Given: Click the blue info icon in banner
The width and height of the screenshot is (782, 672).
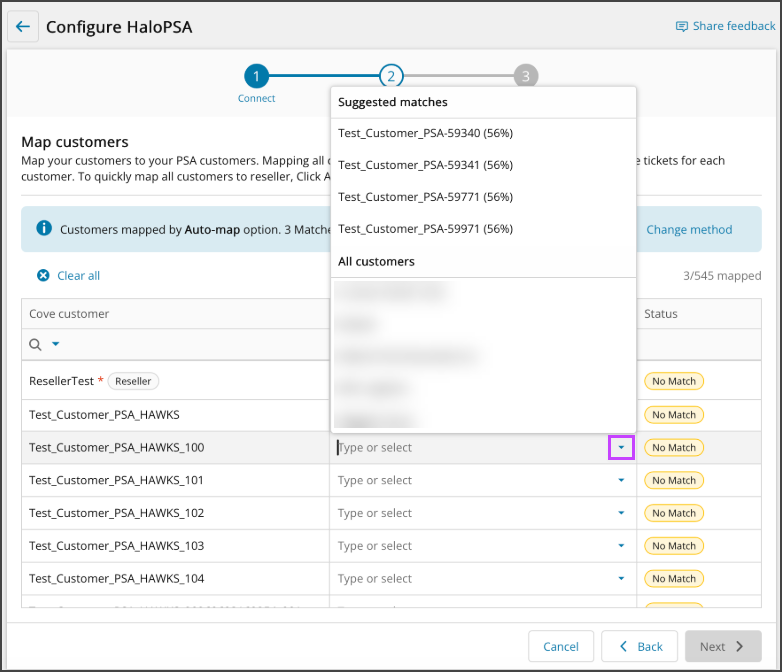Looking at the screenshot, I should tap(44, 228).
